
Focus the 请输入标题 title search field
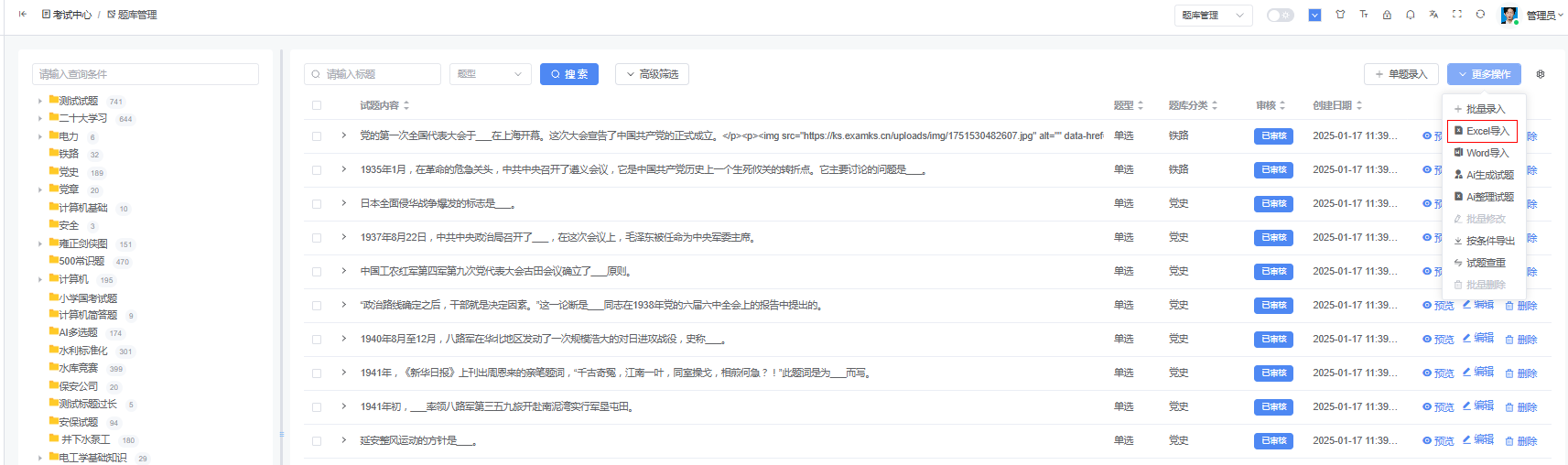coord(373,74)
